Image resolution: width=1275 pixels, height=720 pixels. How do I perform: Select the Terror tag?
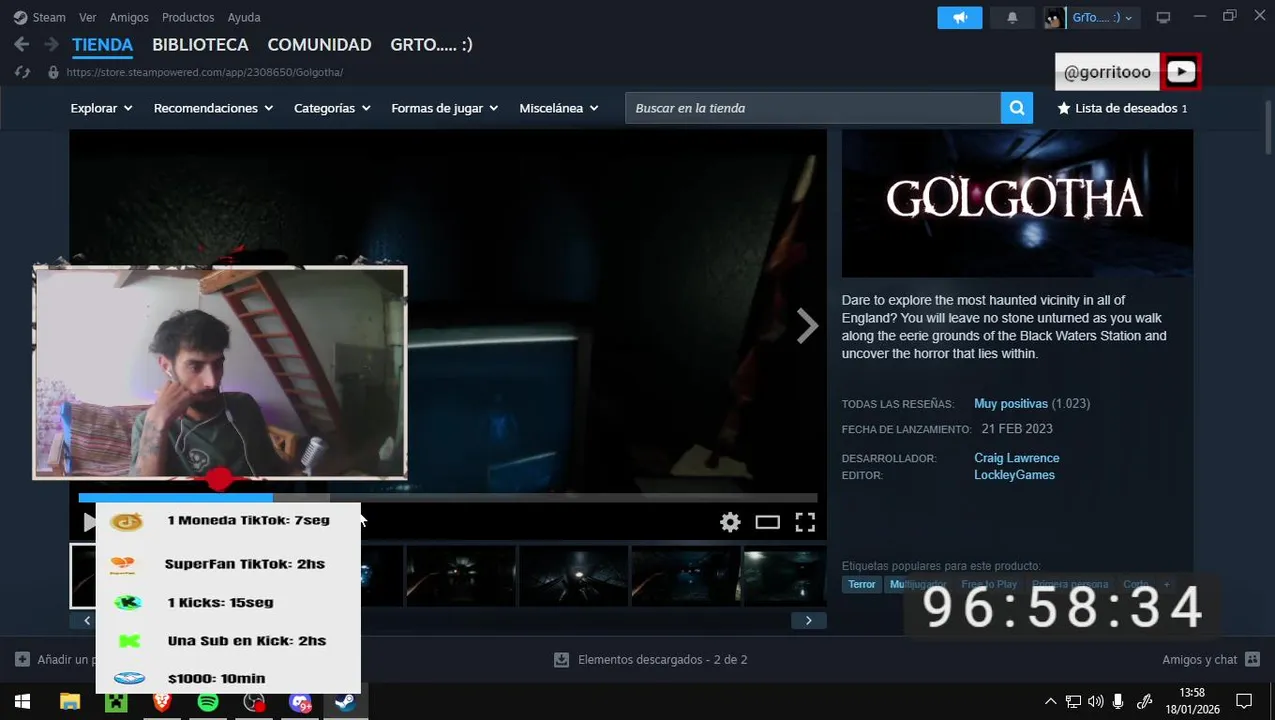tap(861, 585)
